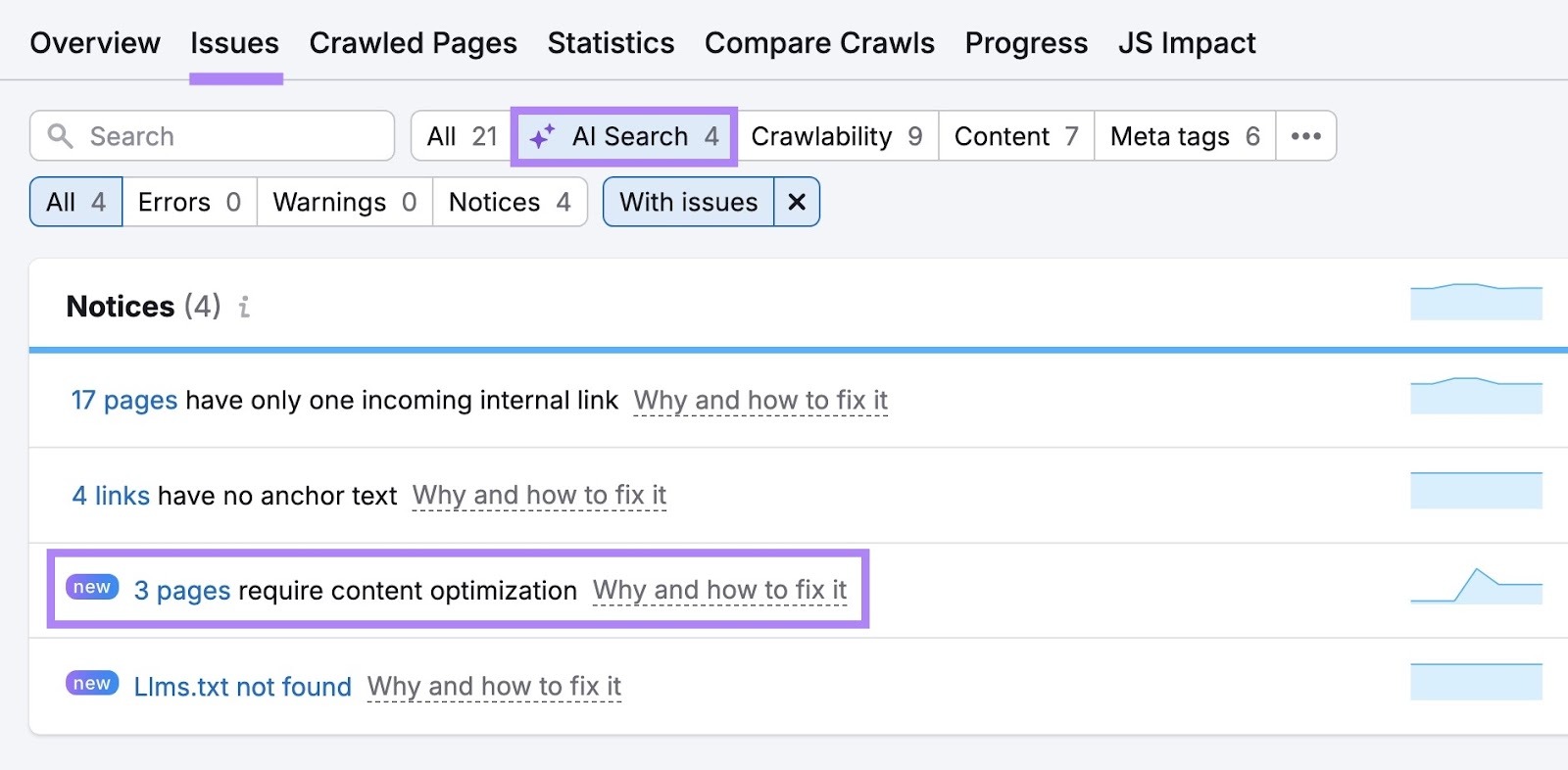Click the sparkline chart for content optimization notice
The width and height of the screenshot is (1568, 770).
[1476, 589]
